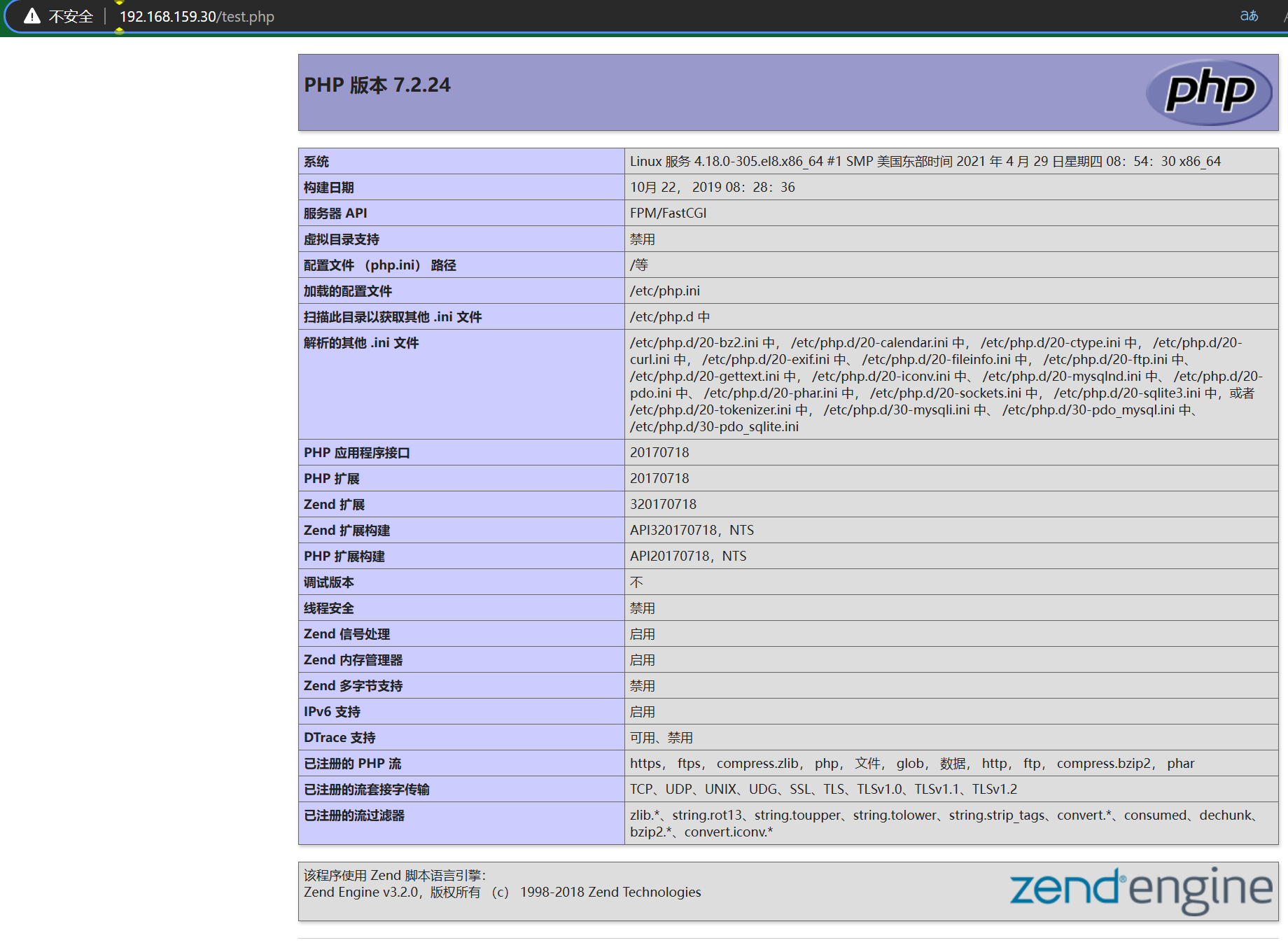Screen dimensions: 1288x945
Task: Click the address bar URL 192.168.159.30/test.php
Action: [197, 16]
